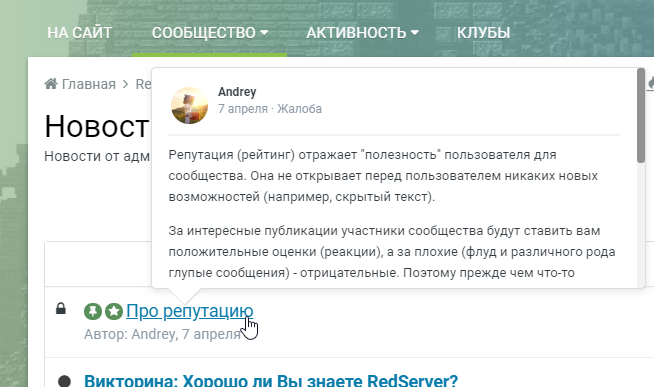Click the green pinned topic icon
This screenshot has width=654, height=387.
click(93, 311)
